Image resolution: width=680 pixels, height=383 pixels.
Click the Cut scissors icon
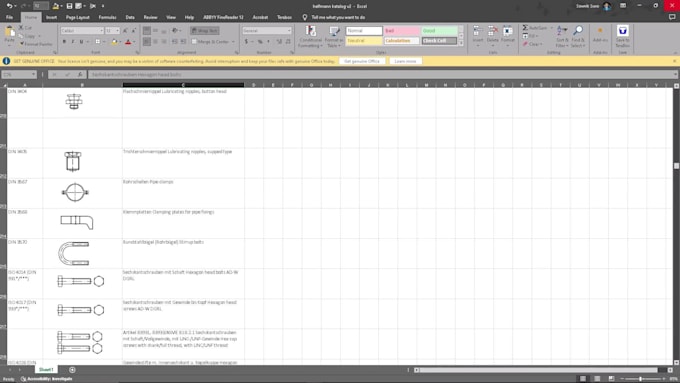click(x=21, y=27)
